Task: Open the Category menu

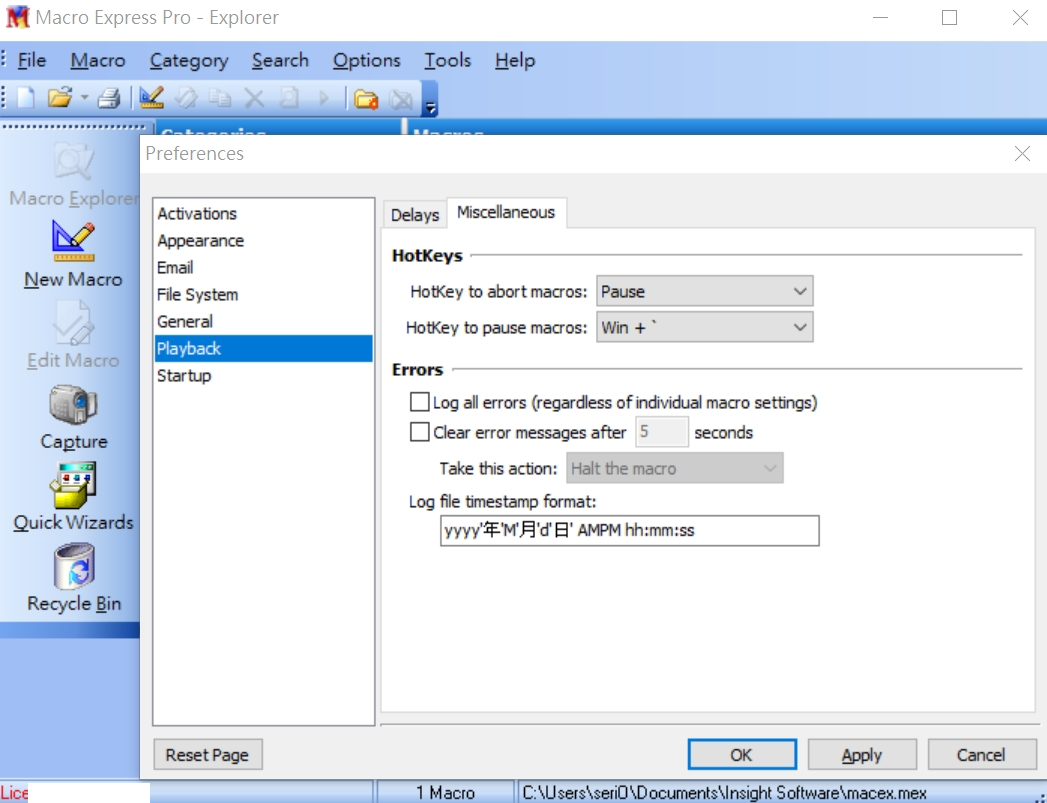Action: coord(189,60)
